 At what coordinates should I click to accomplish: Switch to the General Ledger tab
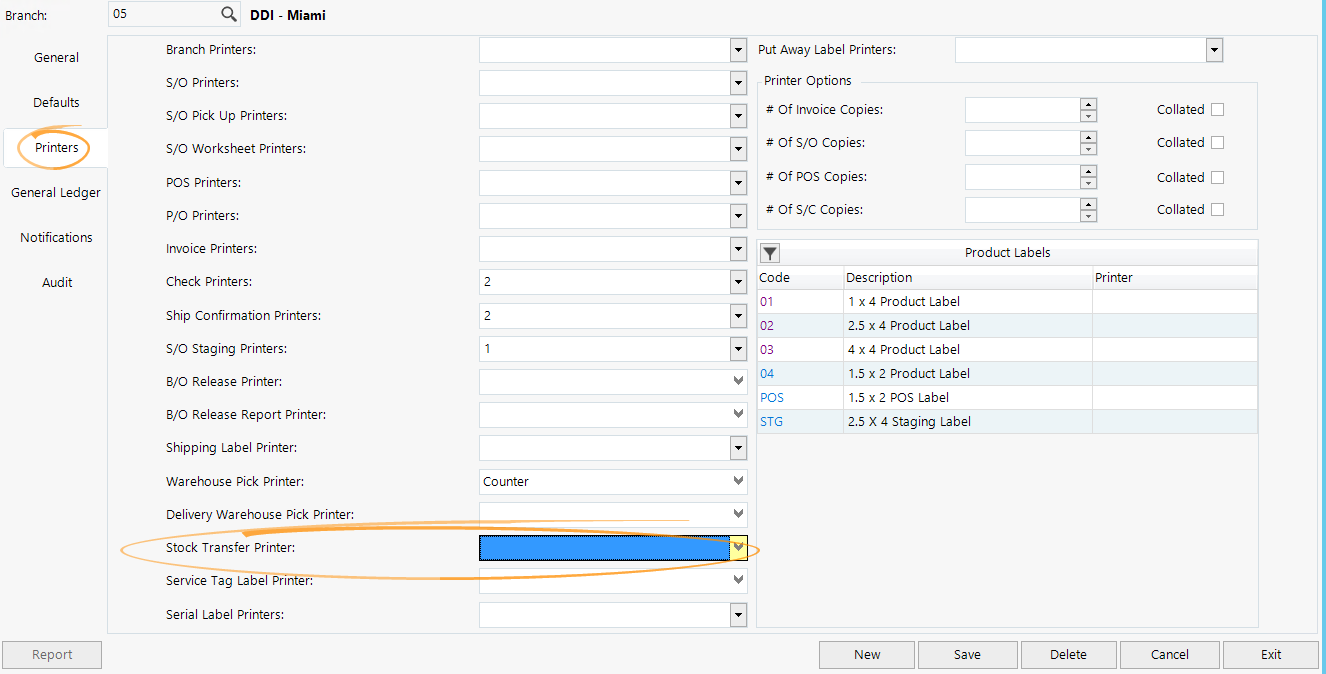pyautogui.click(x=55, y=192)
